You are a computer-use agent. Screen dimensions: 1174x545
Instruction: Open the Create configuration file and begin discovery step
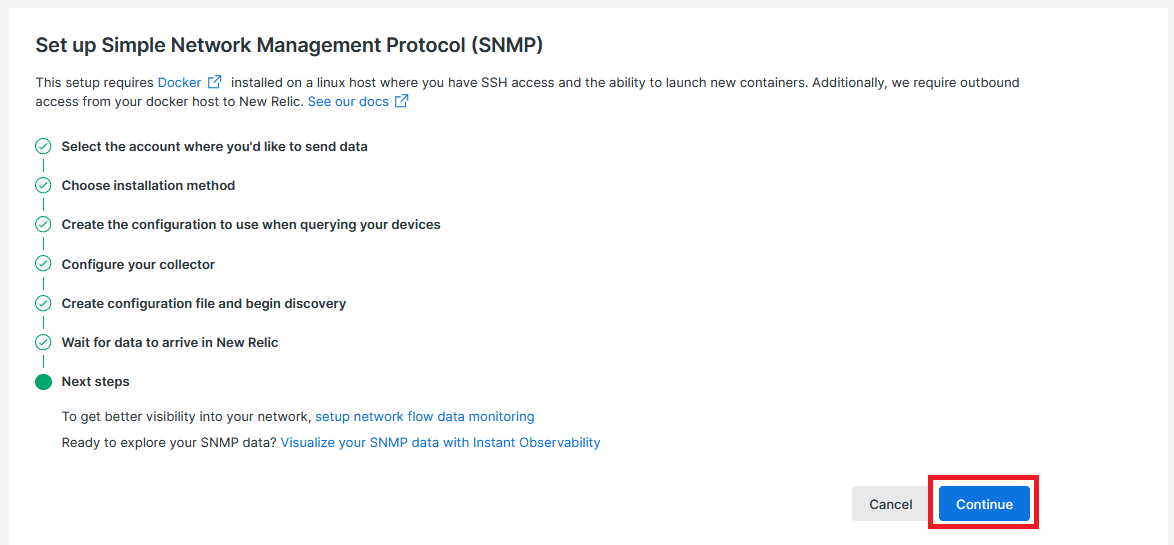tap(204, 303)
